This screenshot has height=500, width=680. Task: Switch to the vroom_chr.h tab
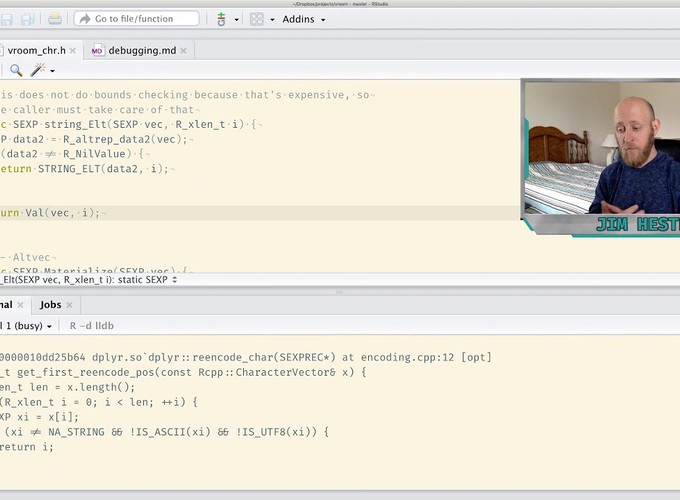pos(36,50)
